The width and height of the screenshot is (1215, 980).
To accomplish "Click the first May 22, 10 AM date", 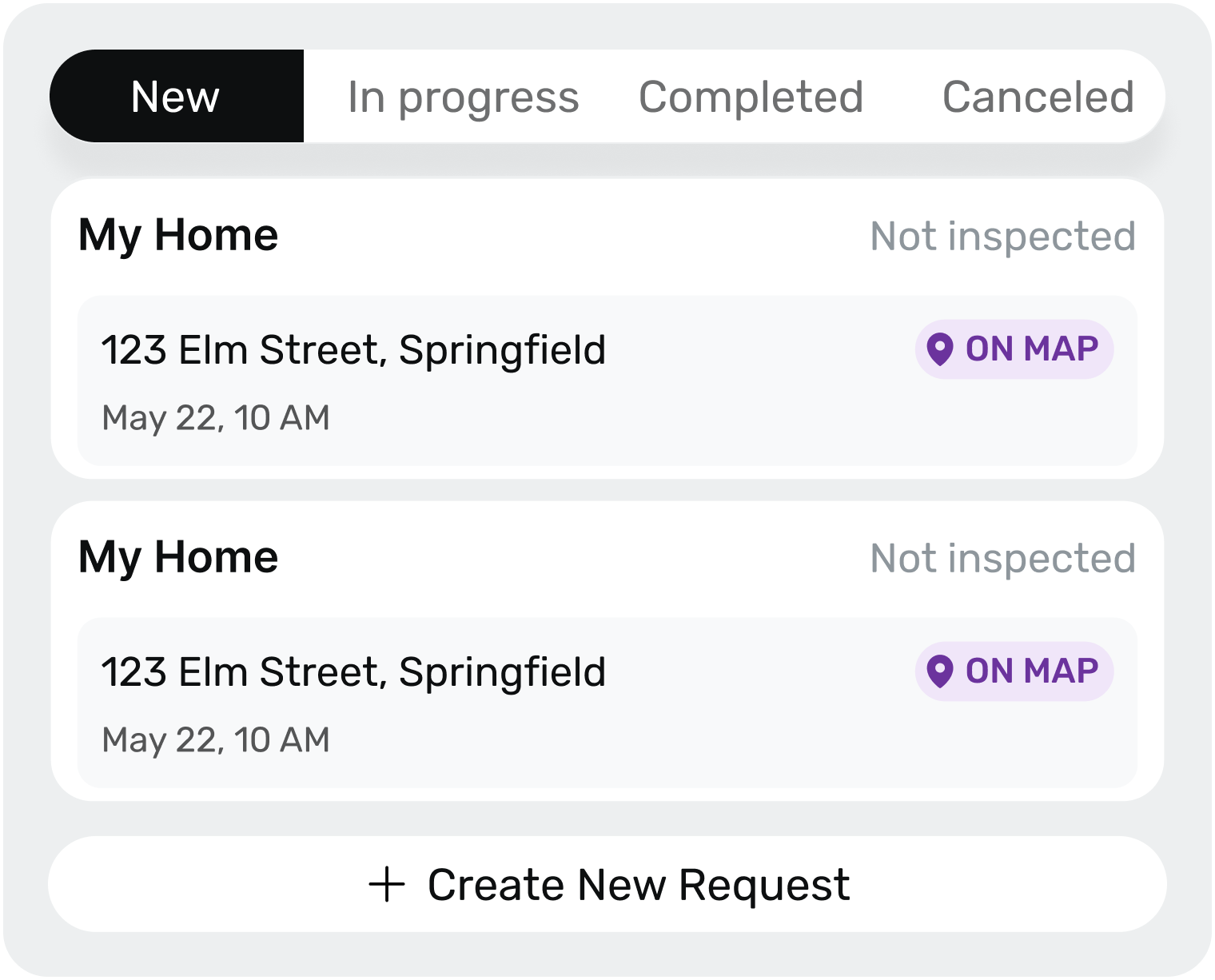I will click(x=216, y=418).
